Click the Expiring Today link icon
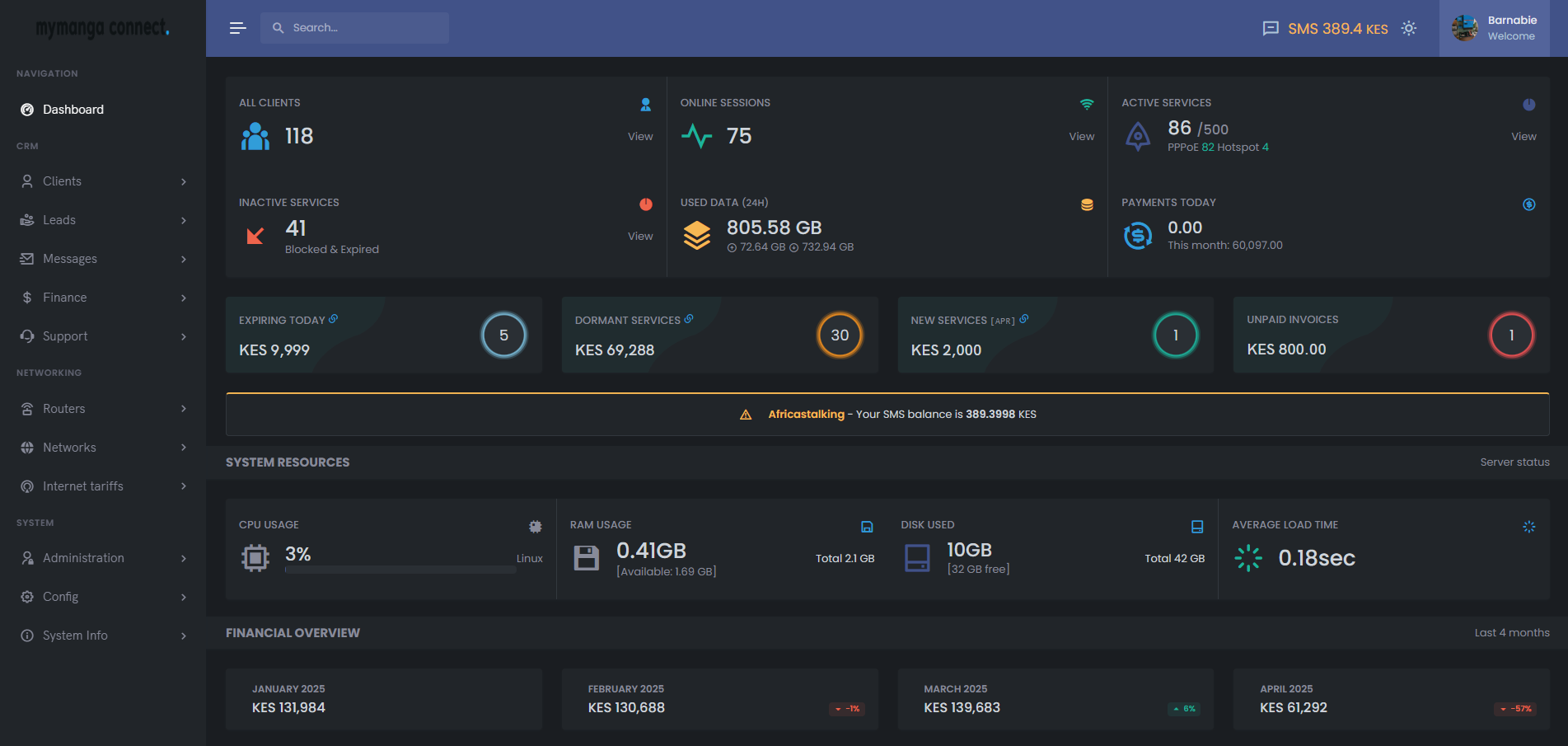The image size is (1568, 746). [334, 319]
